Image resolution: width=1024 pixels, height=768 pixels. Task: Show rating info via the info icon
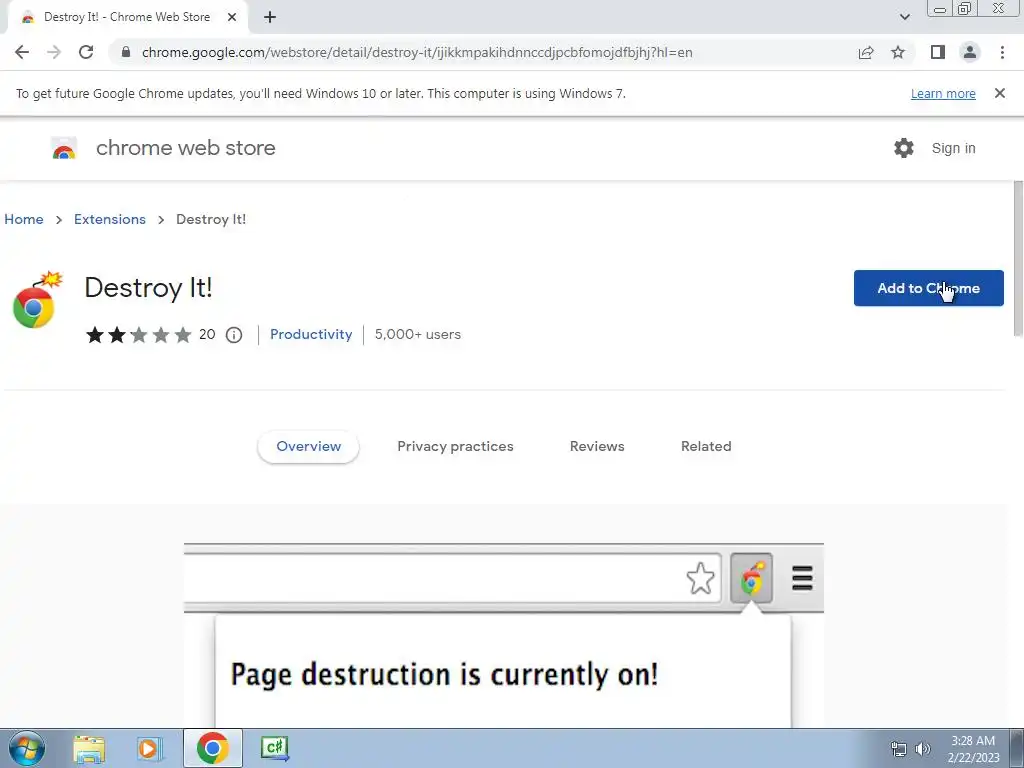coord(234,335)
